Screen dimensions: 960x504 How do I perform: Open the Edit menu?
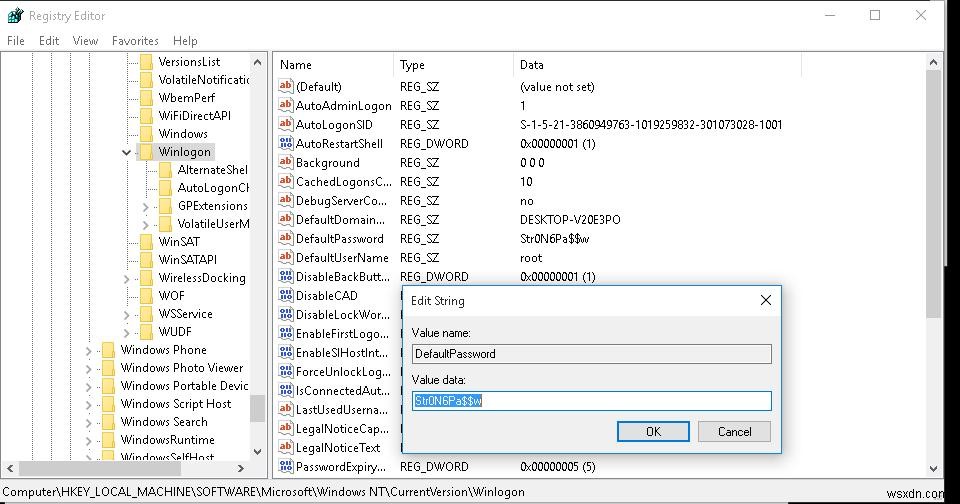[49, 41]
